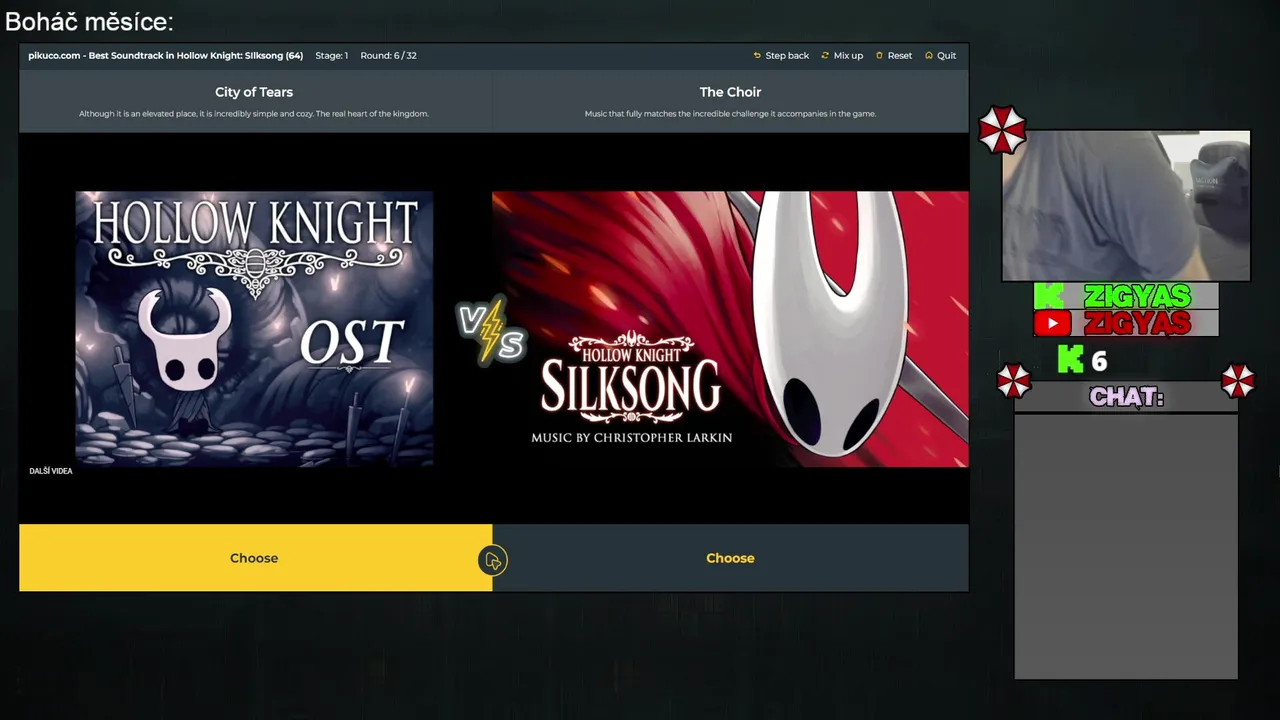Click the Mix up button
Viewport: 1280px width, 720px height.
tap(842, 56)
